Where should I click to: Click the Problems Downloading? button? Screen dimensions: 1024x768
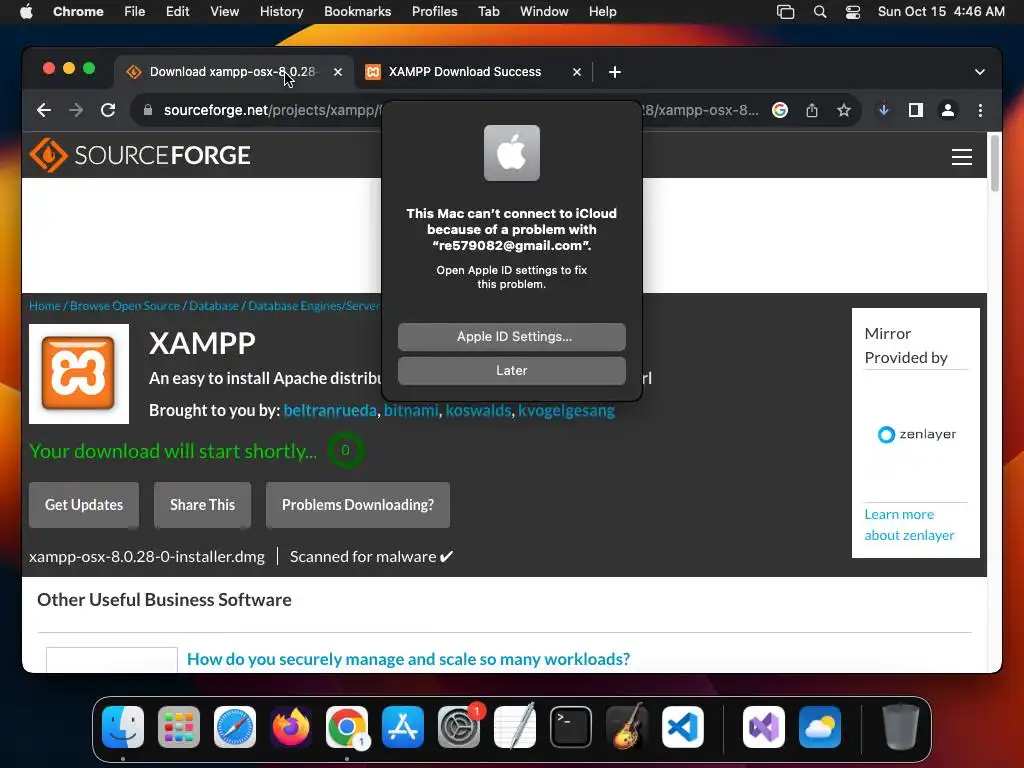[358, 505]
